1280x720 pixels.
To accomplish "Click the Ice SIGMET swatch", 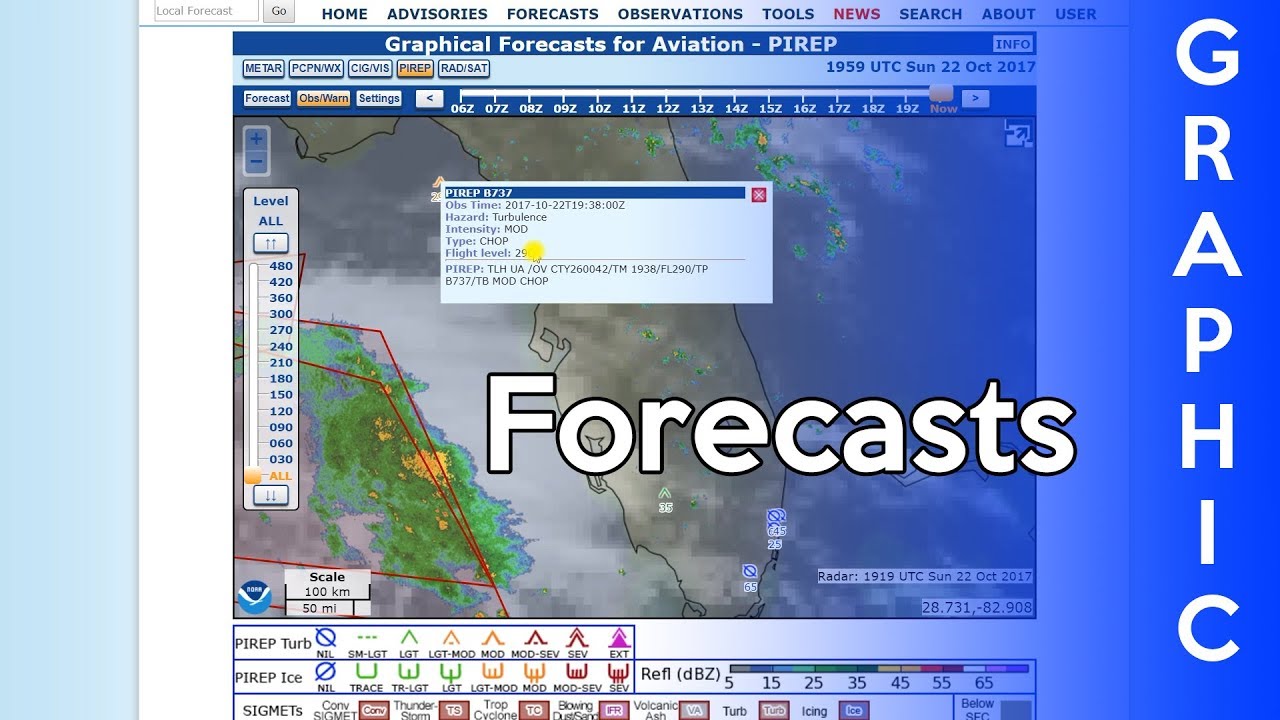I will (x=854, y=711).
